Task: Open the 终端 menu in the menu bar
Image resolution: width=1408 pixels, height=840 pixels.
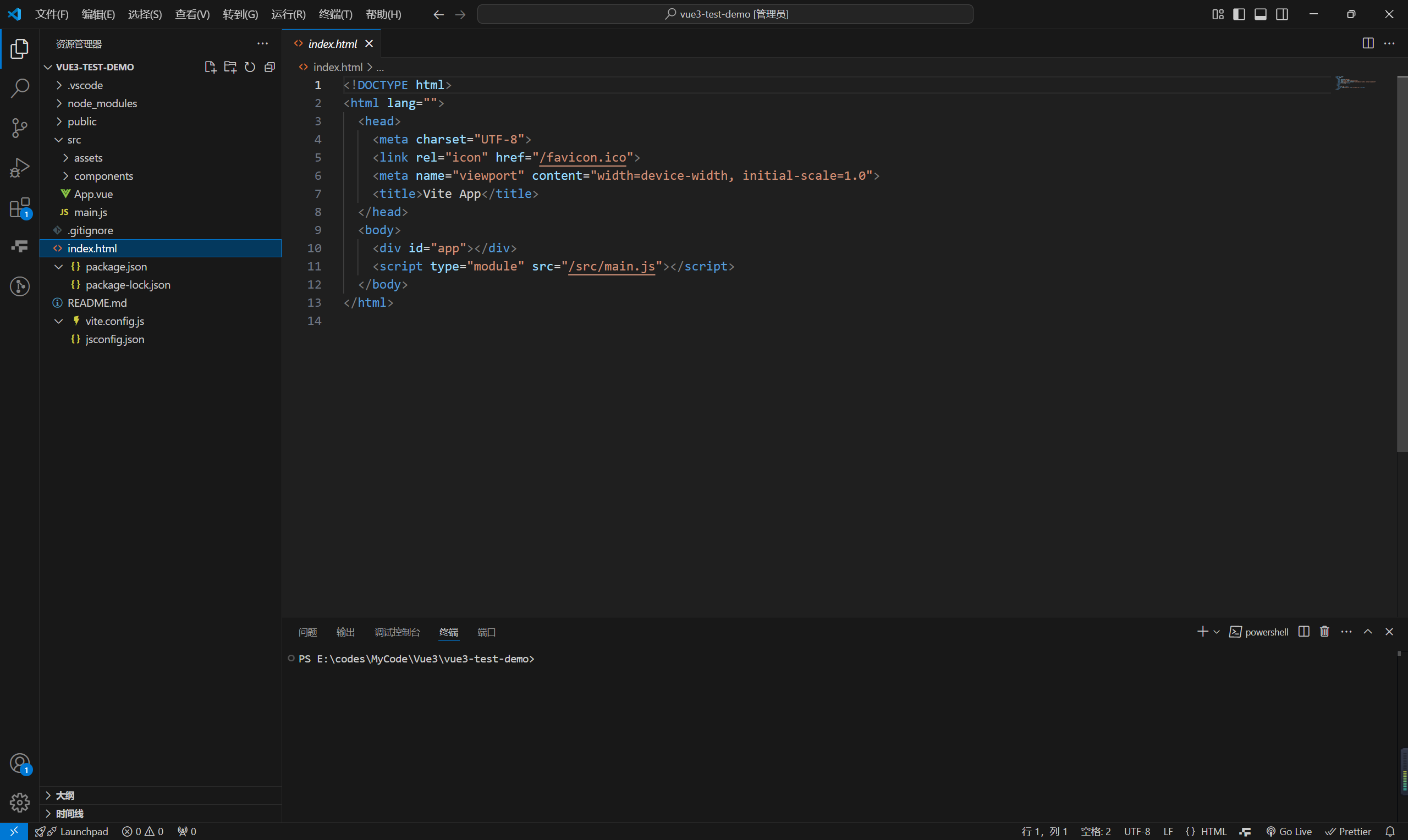Action: [335, 14]
